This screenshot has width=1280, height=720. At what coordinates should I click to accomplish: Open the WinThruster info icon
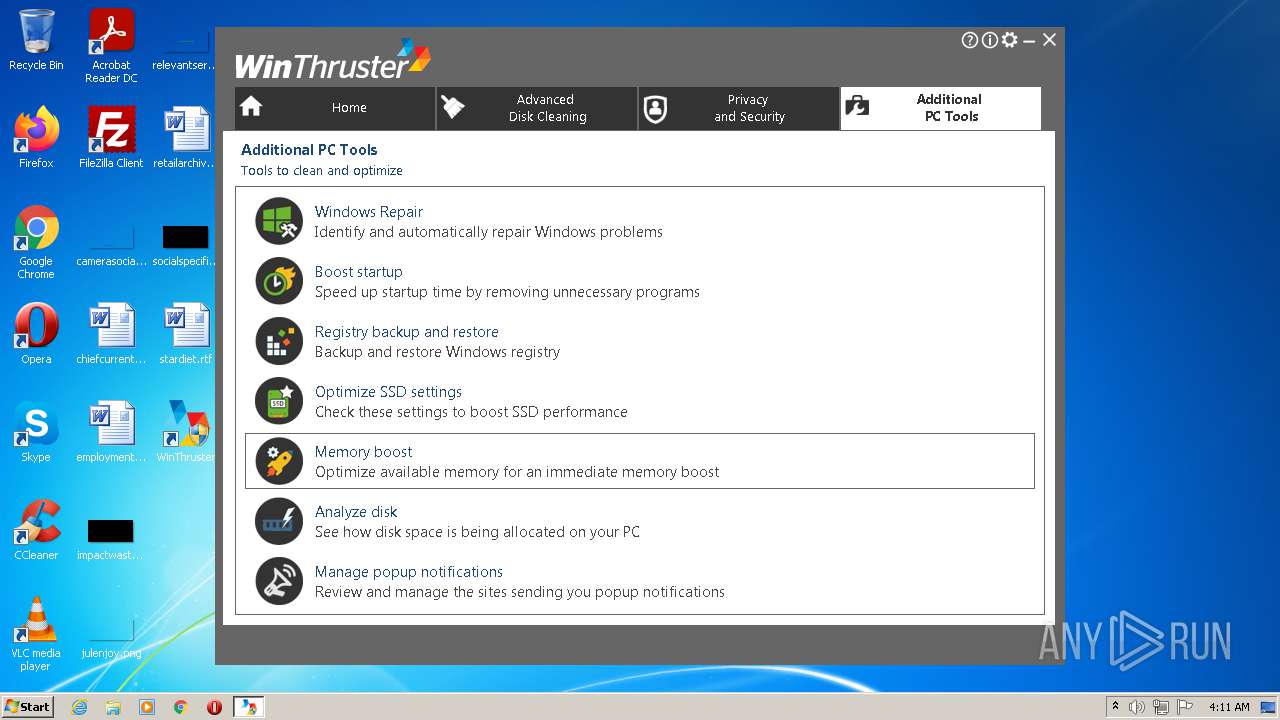(990, 40)
